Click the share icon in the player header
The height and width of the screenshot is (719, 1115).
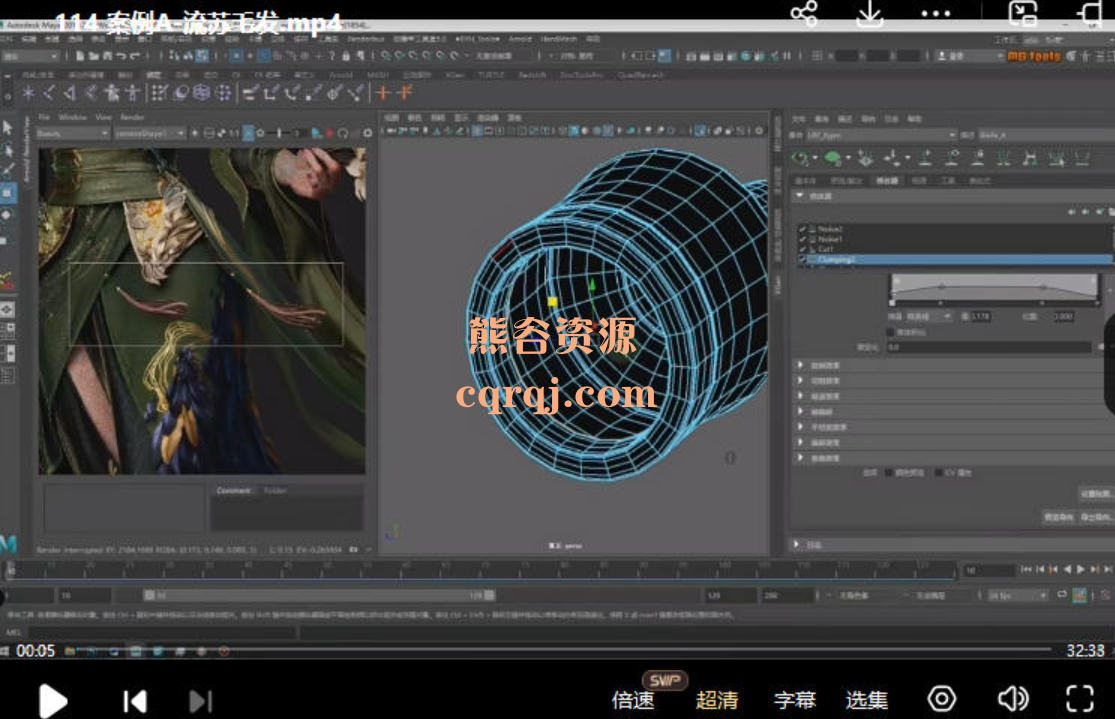coord(804,14)
